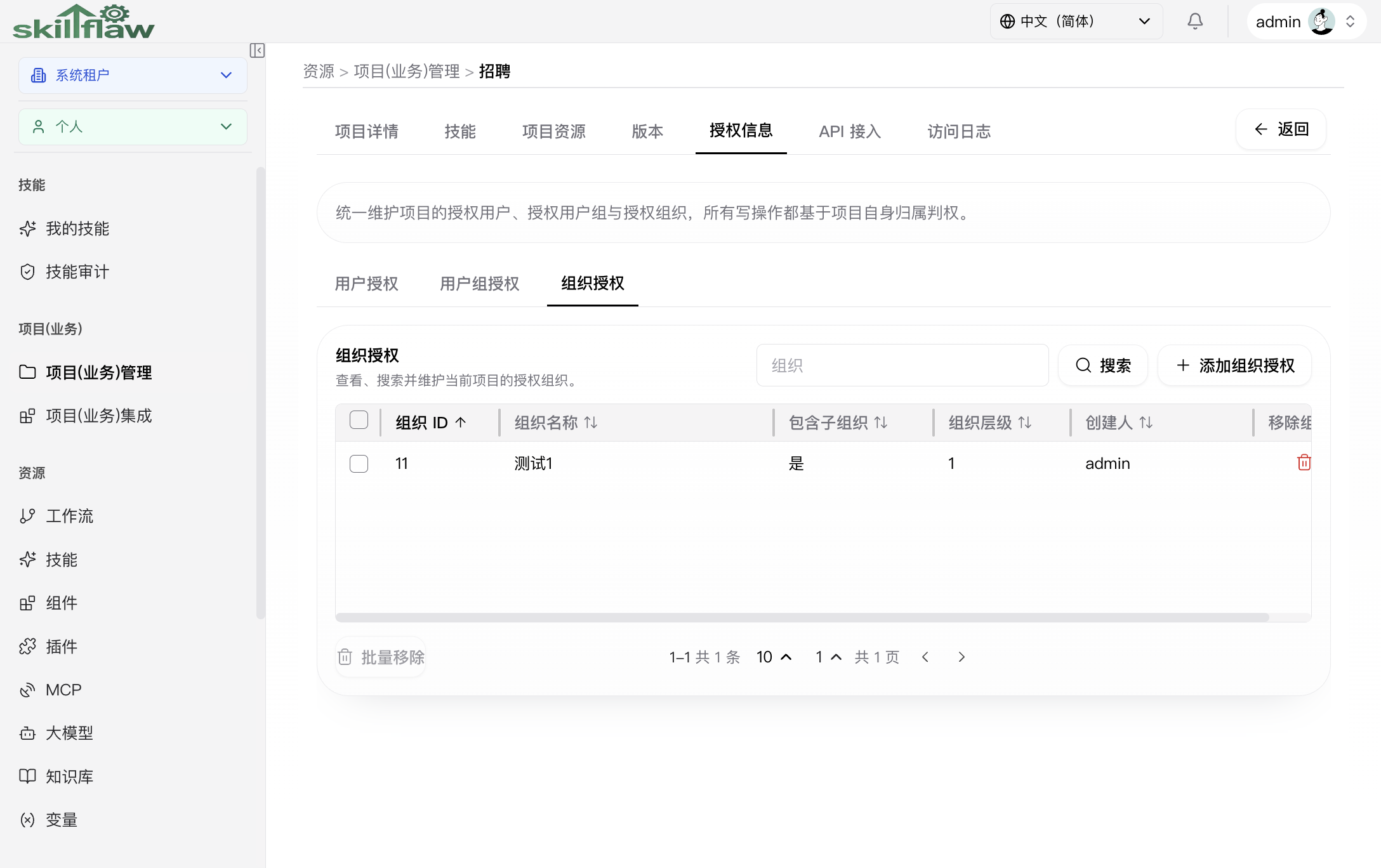Sort by 组织层级 column
Viewport: 1381px width, 868px height.
pos(990,423)
